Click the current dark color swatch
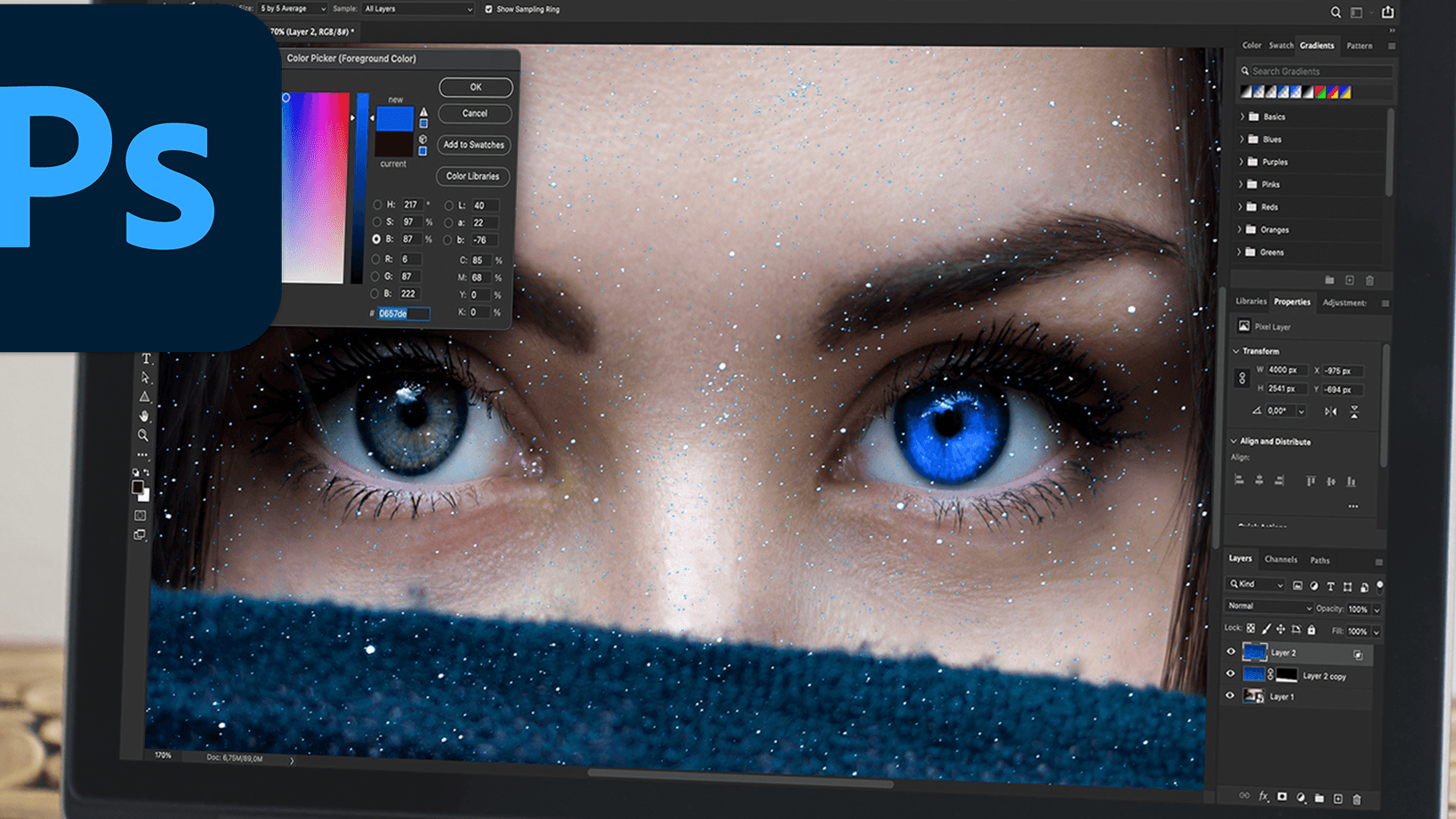 point(394,144)
